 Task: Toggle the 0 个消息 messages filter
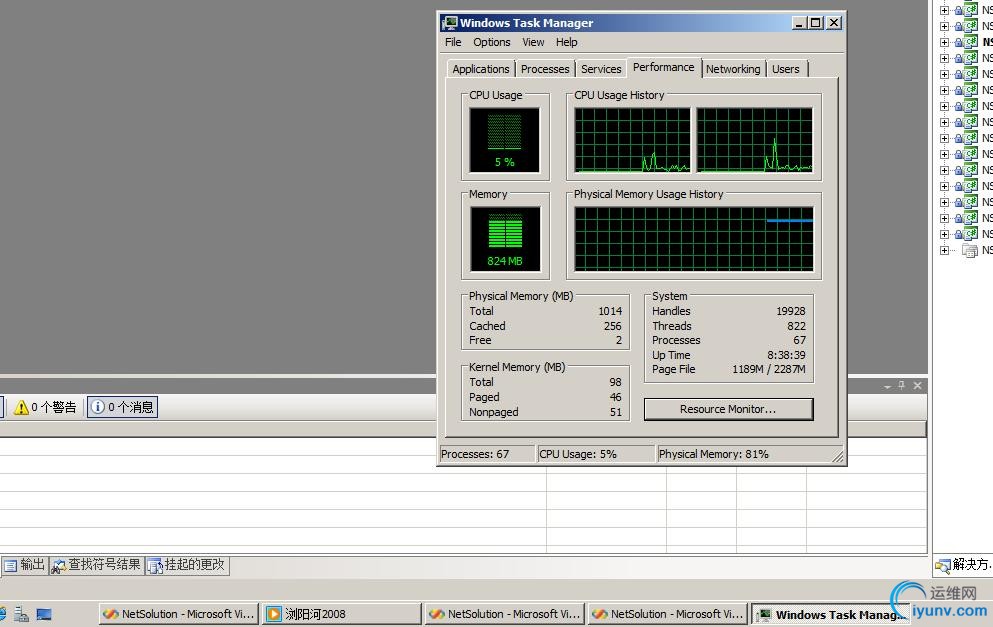[x=122, y=407]
